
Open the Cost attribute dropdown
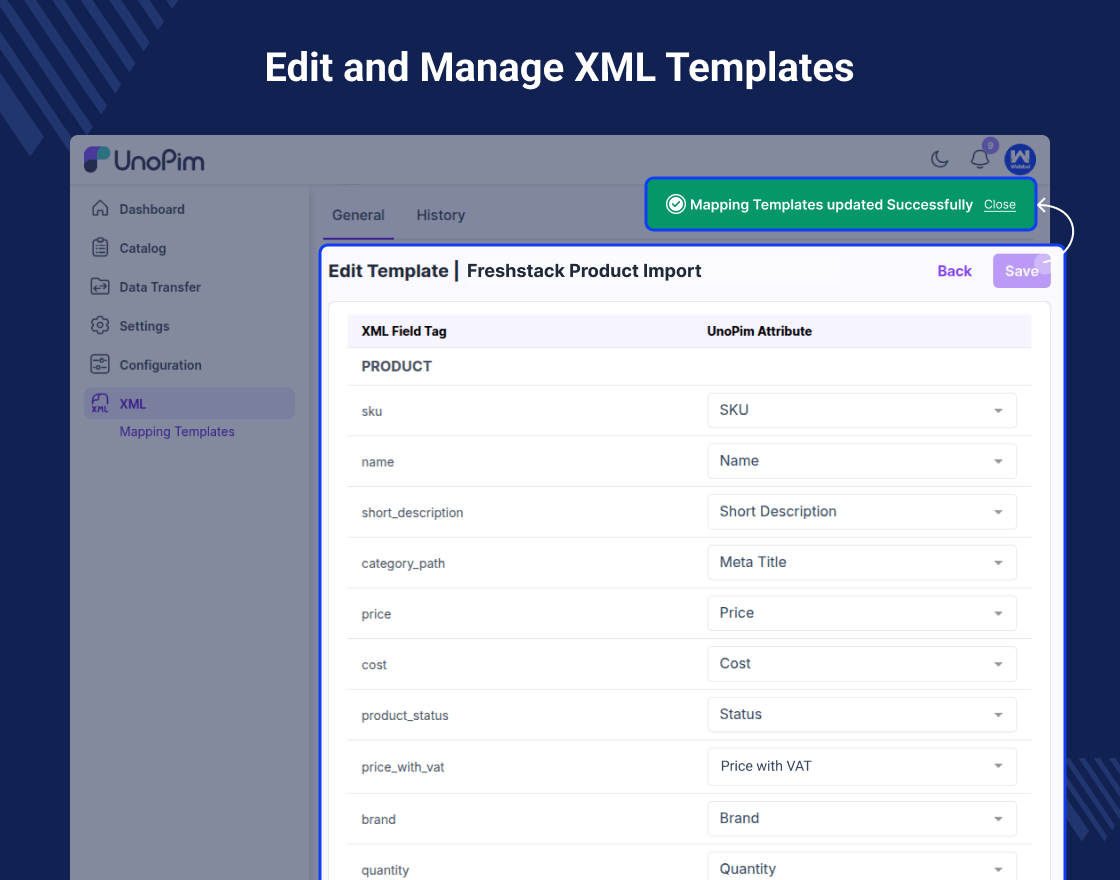click(862, 664)
